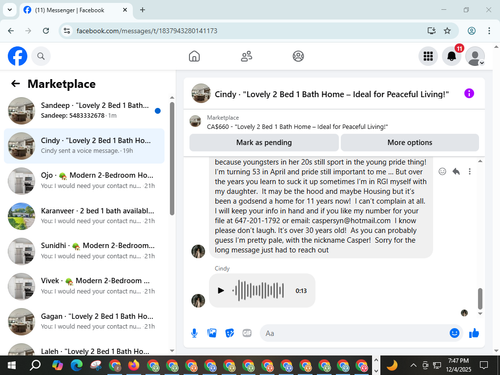Open Windows Start menu
The image size is (500, 375).
(12, 365)
